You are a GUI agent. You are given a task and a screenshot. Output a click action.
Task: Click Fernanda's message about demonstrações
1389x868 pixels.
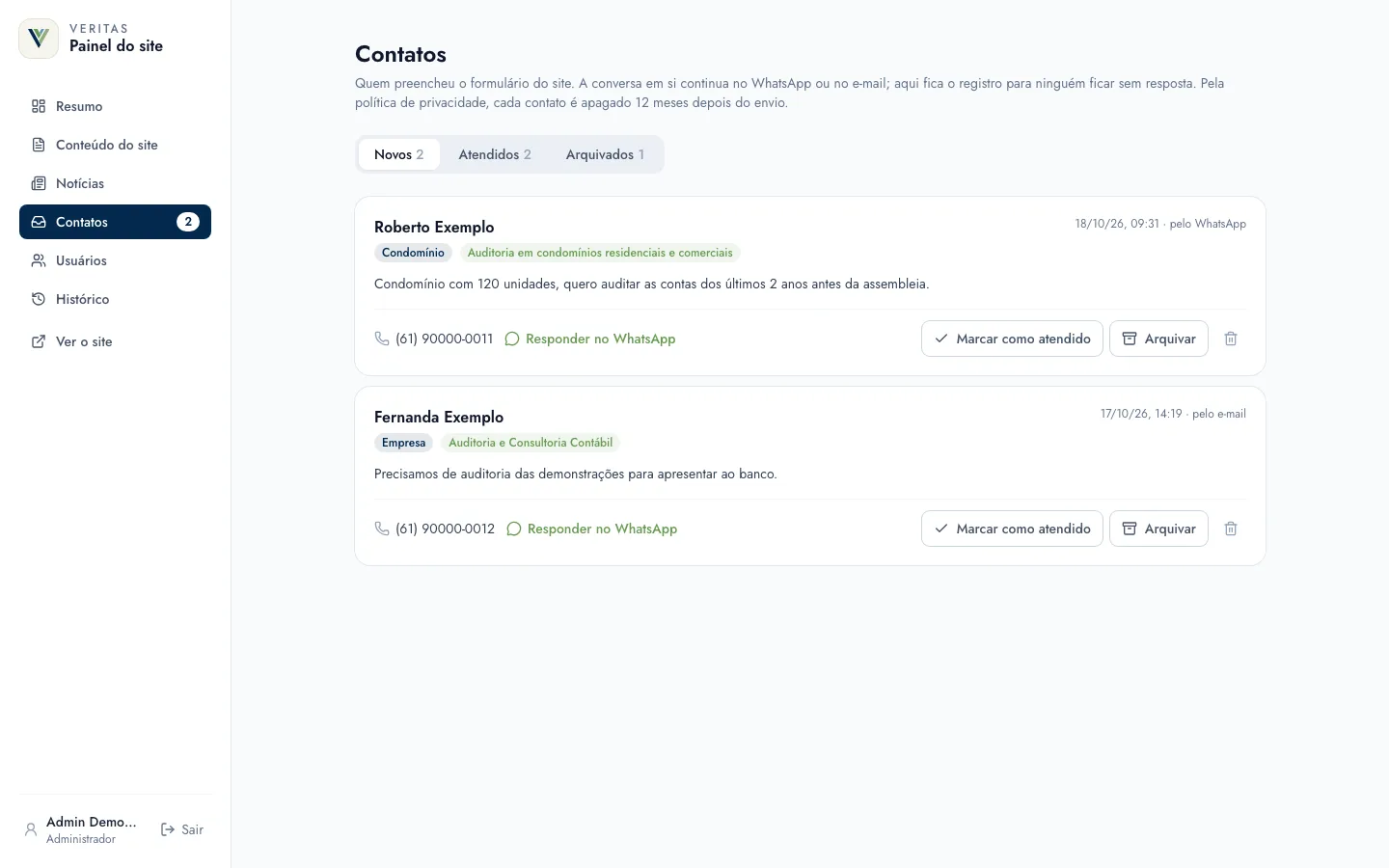pos(576,474)
